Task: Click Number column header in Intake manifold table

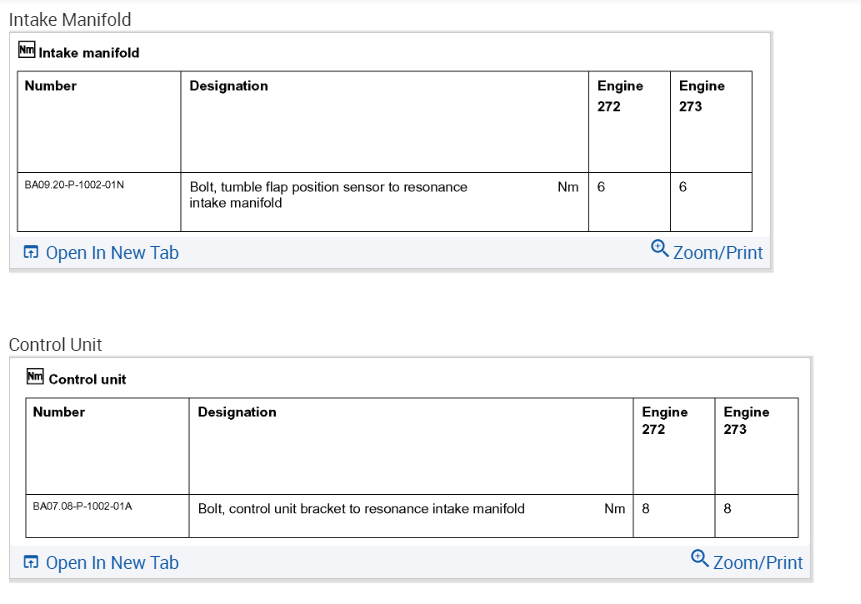Action: click(51, 86)
